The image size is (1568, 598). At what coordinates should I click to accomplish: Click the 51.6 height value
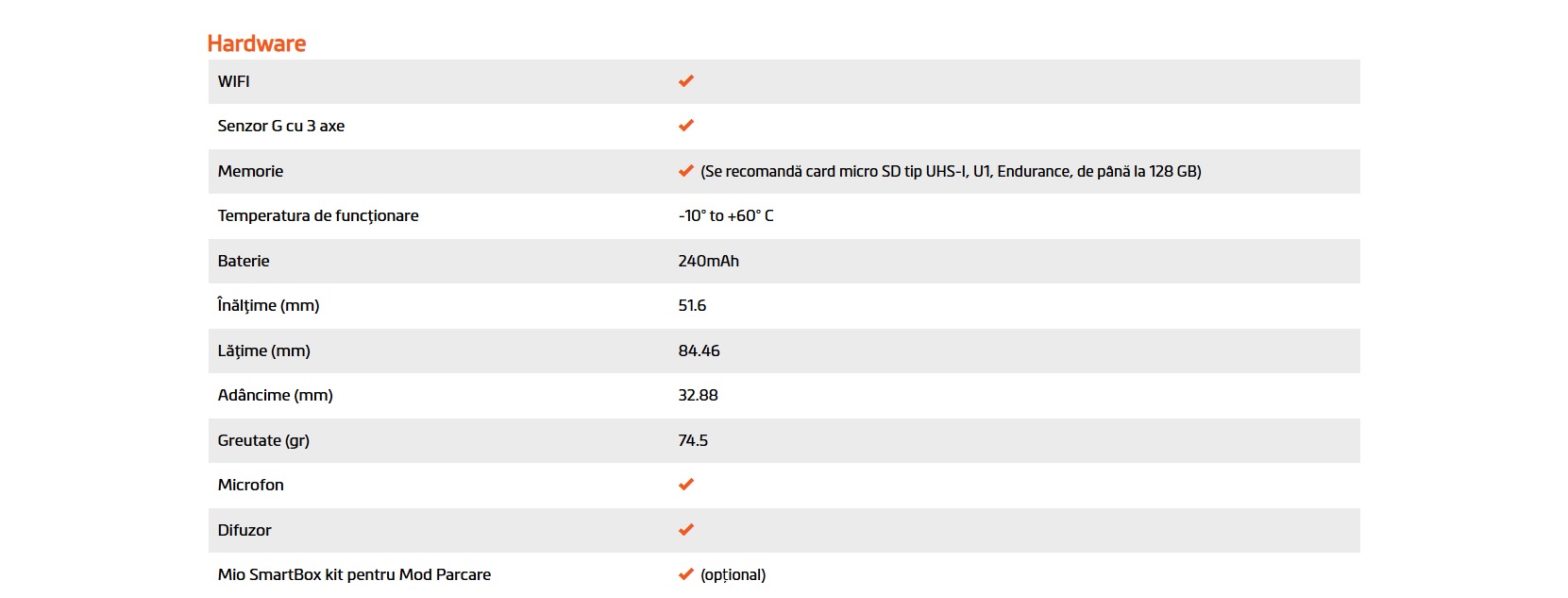pos(692,305)
